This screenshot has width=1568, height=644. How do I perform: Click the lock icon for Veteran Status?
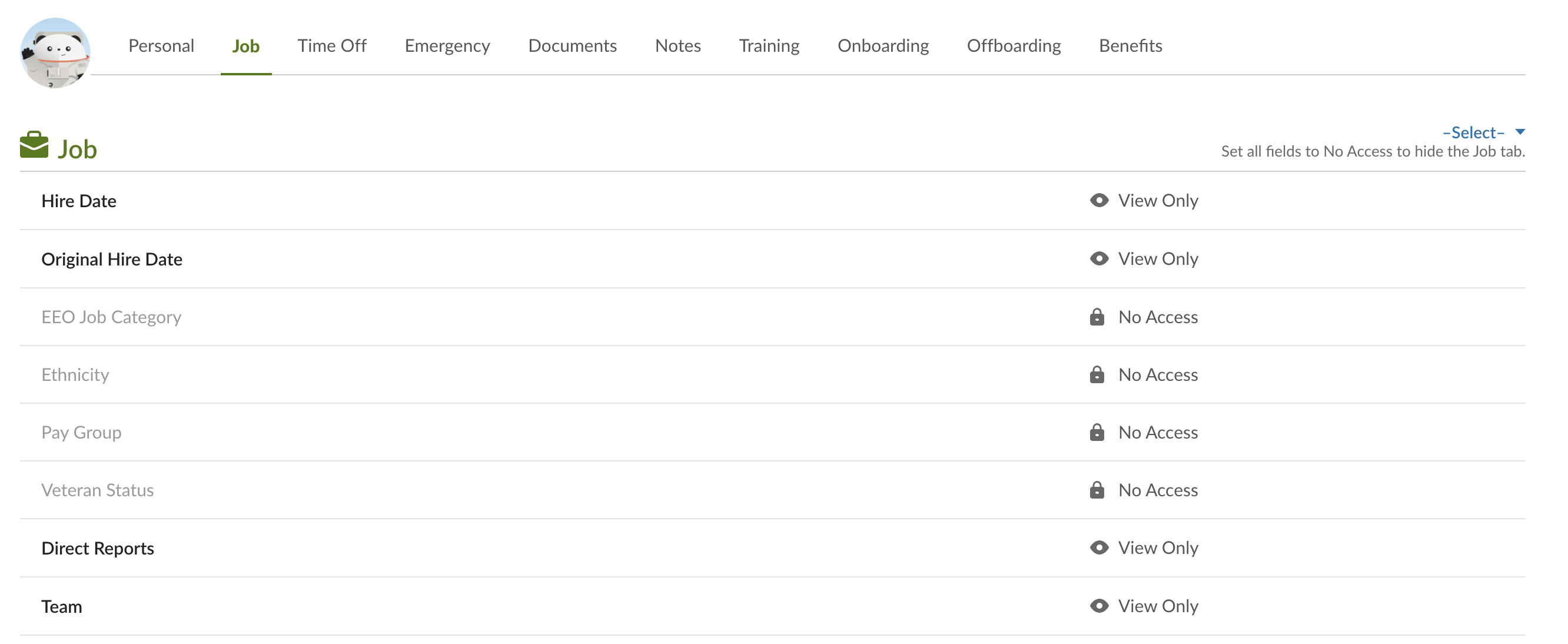1097,490
